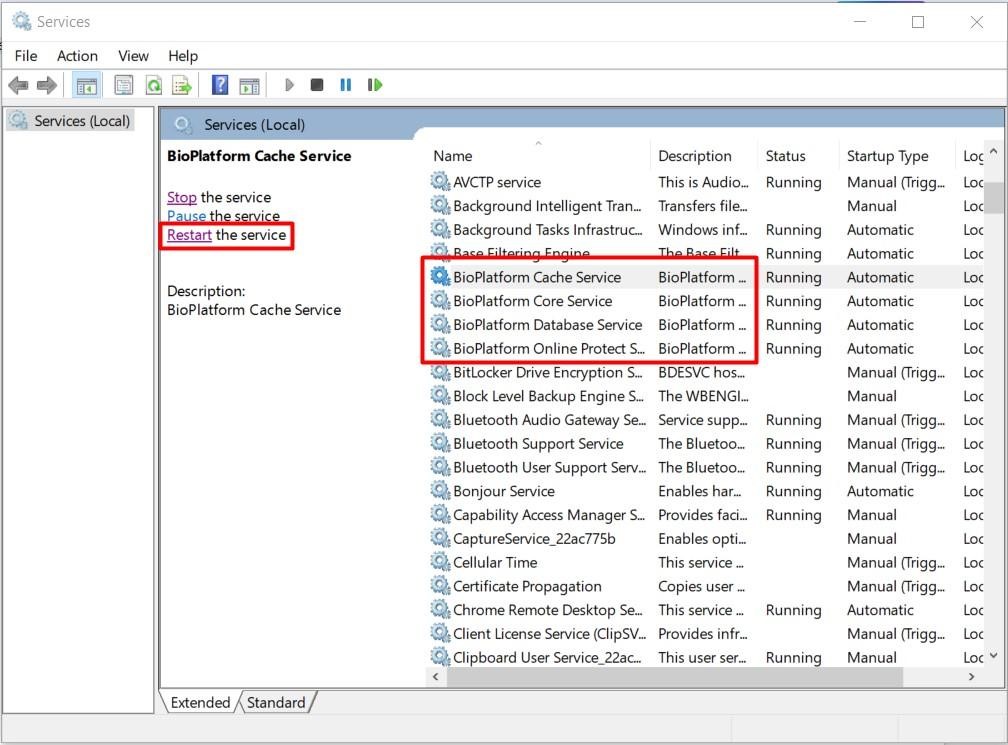Click Services icon in title bar

tap(22, 21)
